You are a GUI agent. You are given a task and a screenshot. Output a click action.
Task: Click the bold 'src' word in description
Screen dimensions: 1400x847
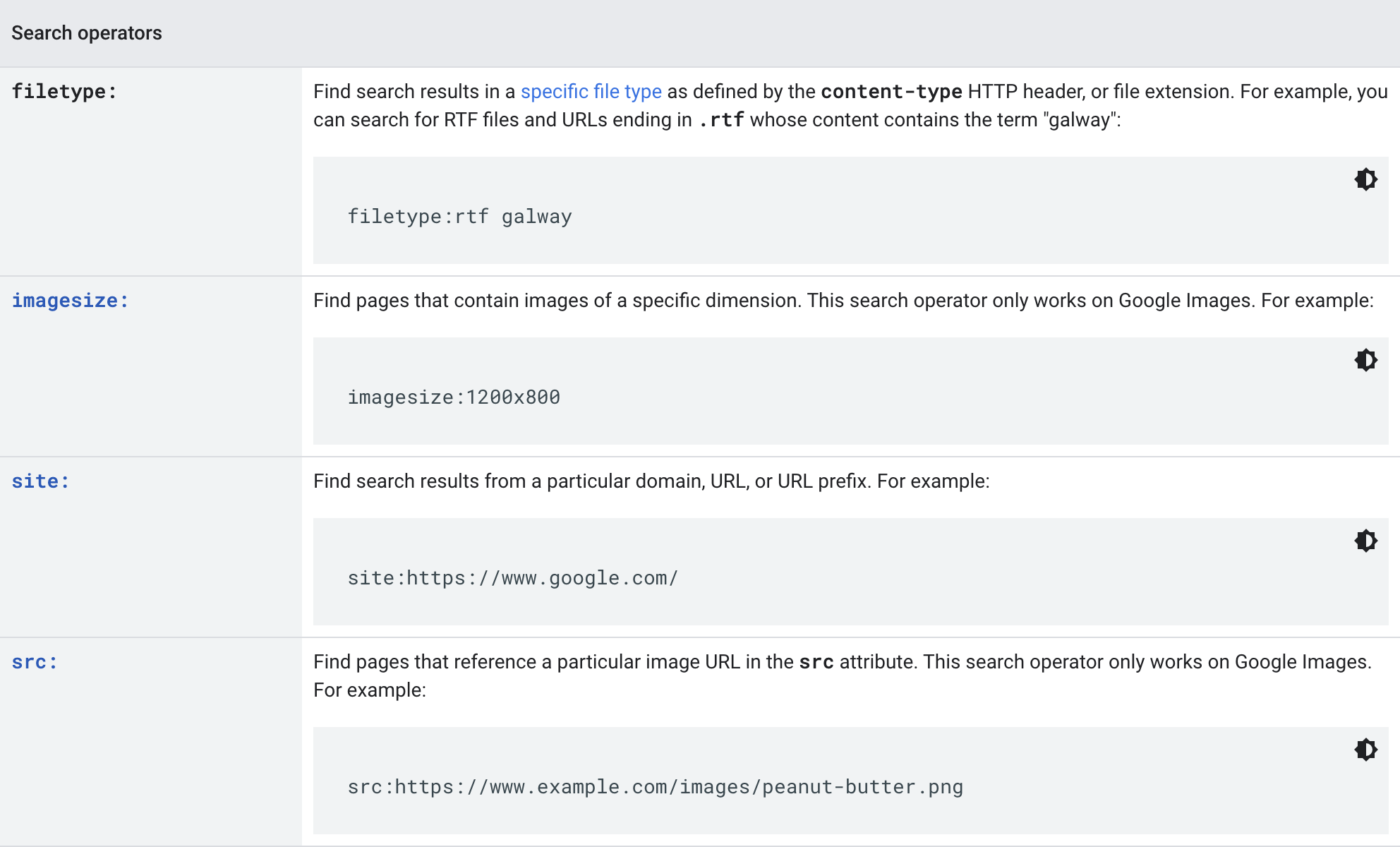816,662
